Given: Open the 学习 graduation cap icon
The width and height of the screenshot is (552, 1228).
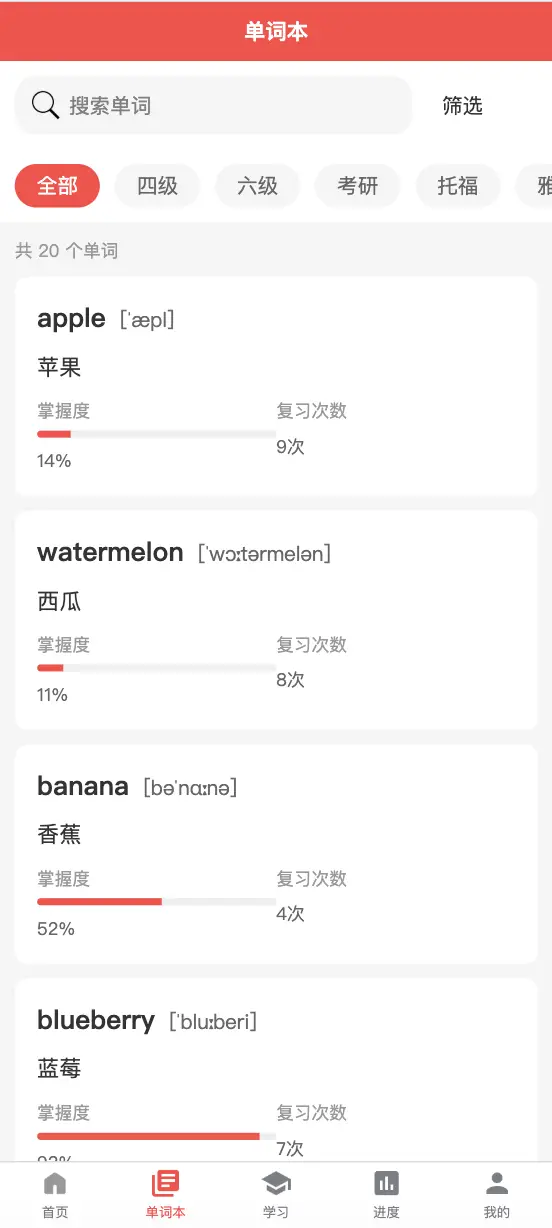Looking at the screenshot, I should [x=276, y=1184].
